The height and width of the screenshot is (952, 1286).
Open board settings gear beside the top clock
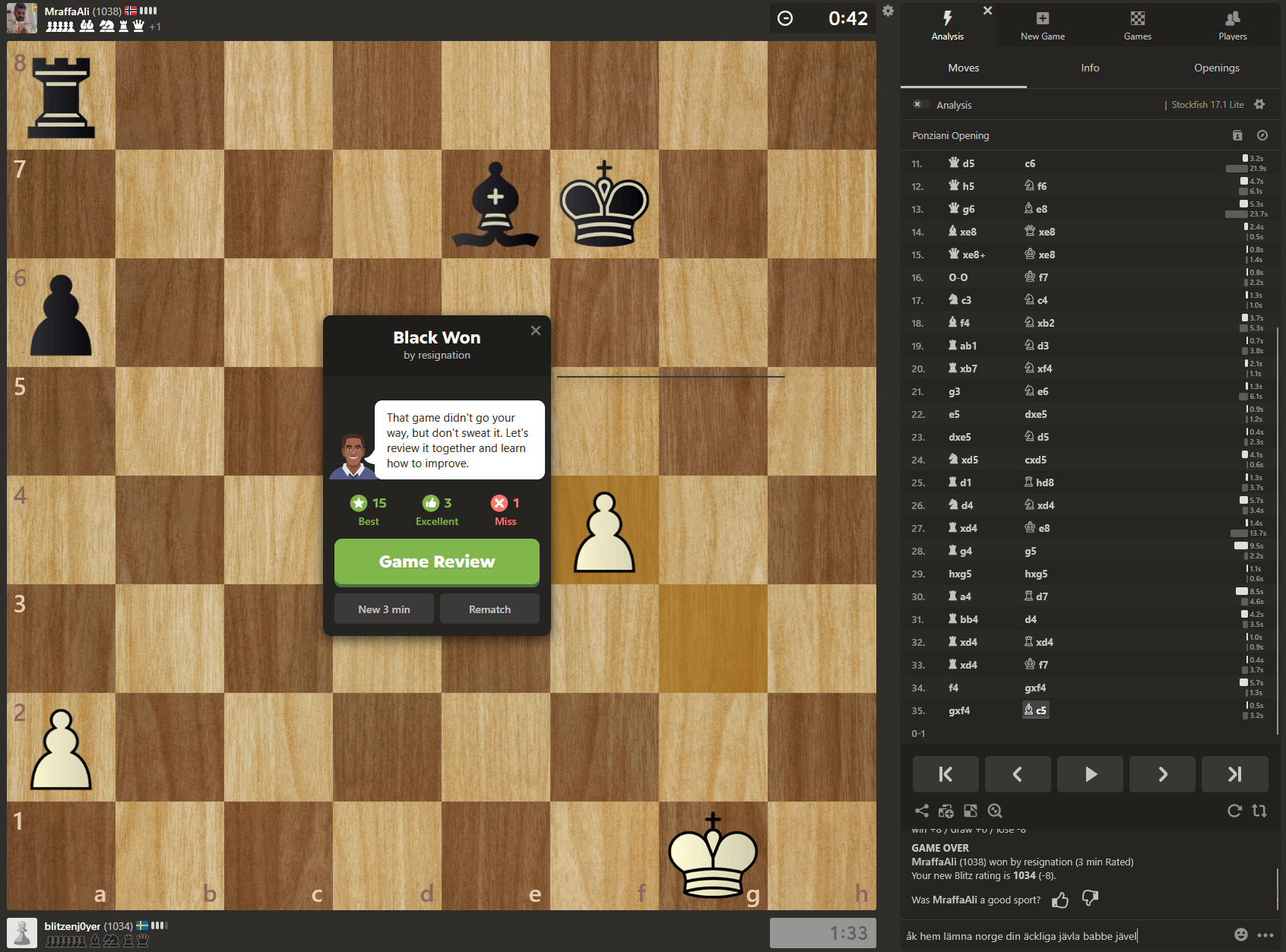[888, 11]
